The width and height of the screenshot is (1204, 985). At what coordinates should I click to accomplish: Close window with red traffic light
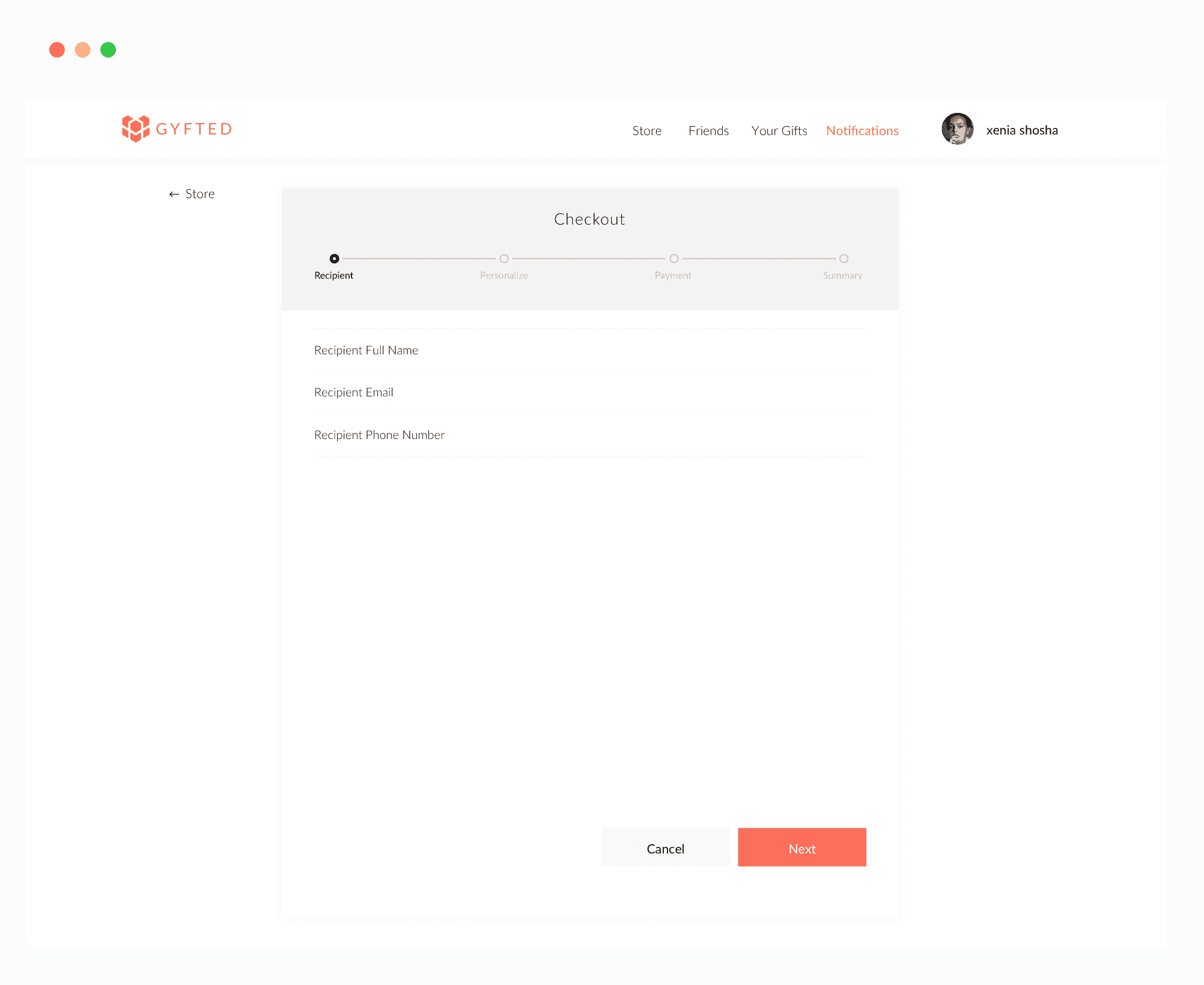[57, 50]
